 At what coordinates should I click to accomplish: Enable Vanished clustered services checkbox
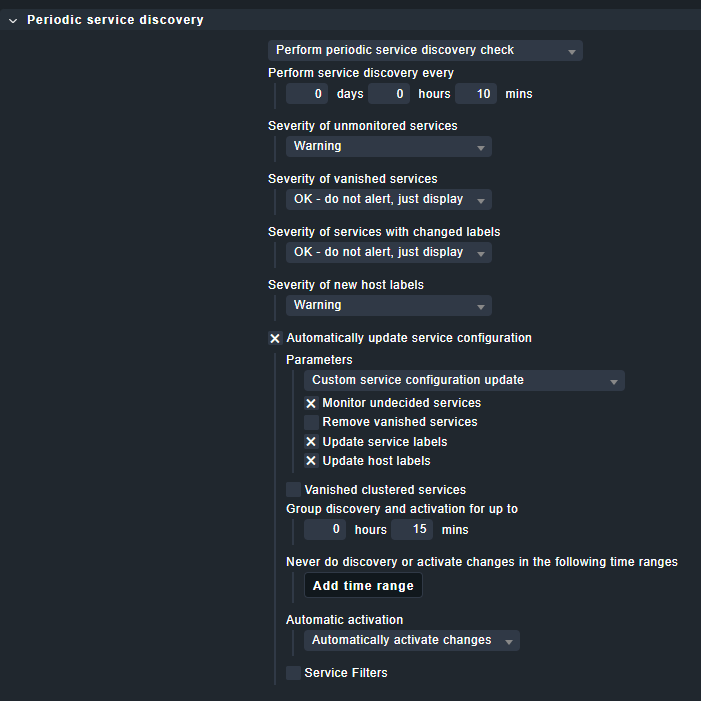(293, 490)
